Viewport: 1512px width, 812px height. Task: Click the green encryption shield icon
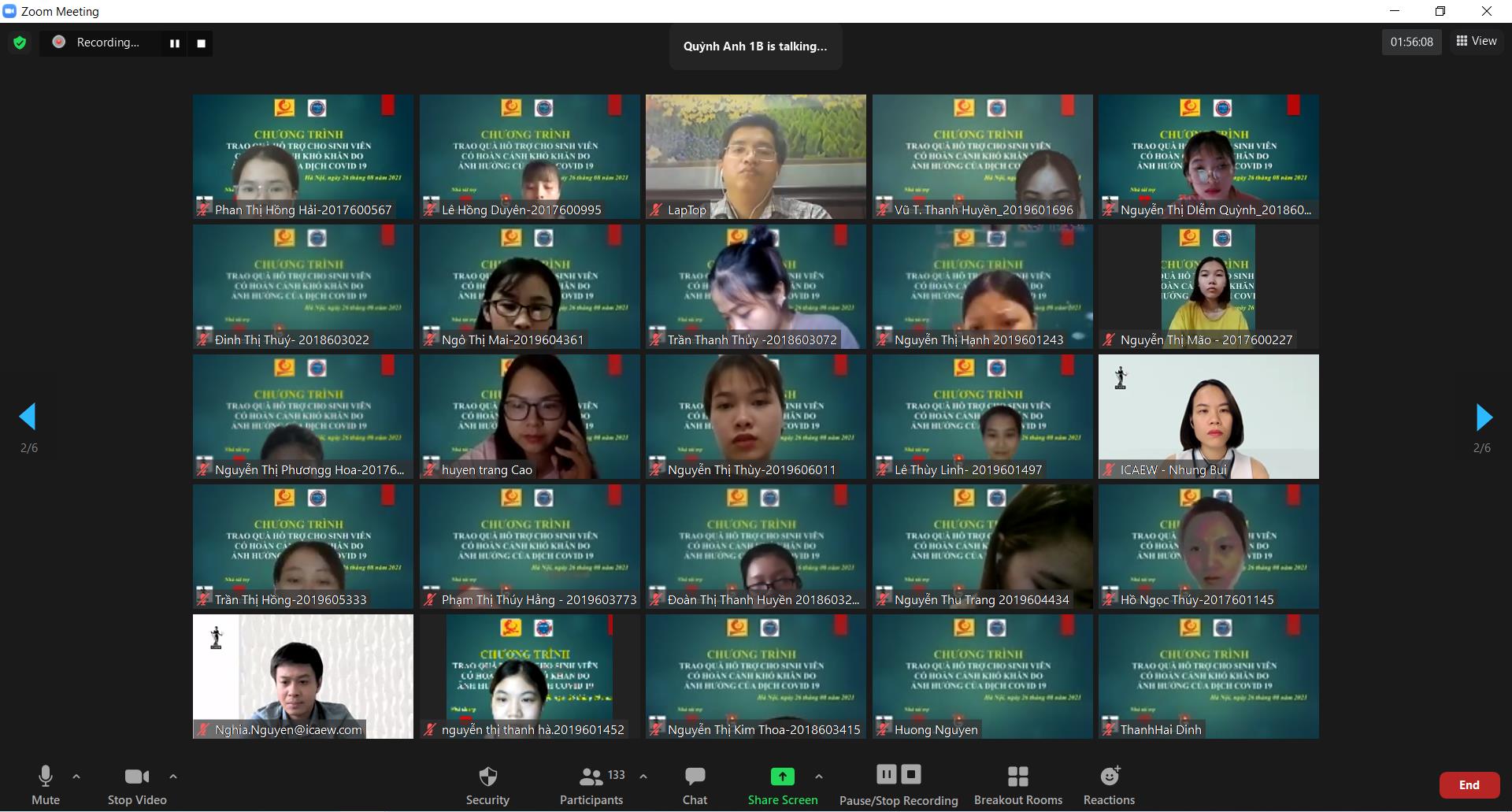tap(20, 43)
